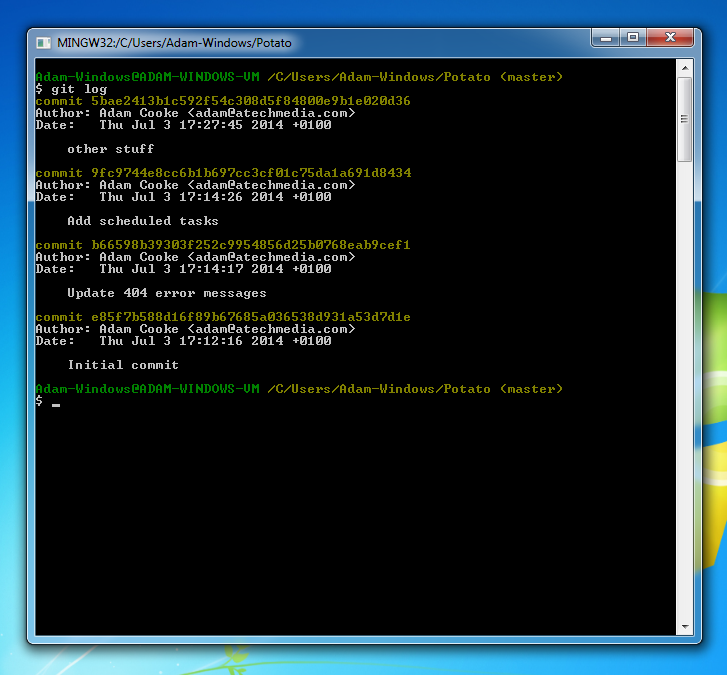Click the scrollbar up arrow
This screenshot has height=675, width=727.
(x=684, y=68)
